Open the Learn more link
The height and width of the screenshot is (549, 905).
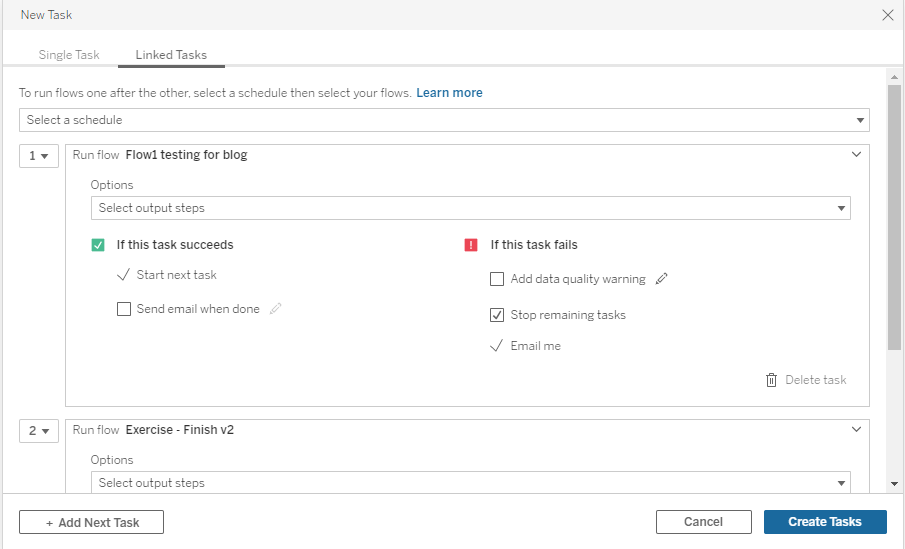point(449,93)
